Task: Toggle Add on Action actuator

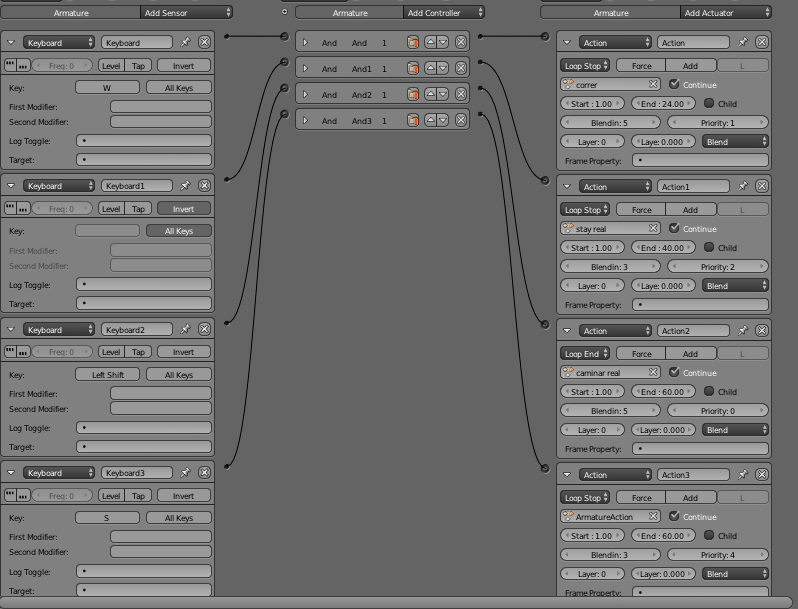Action: (x=691, y=66)
